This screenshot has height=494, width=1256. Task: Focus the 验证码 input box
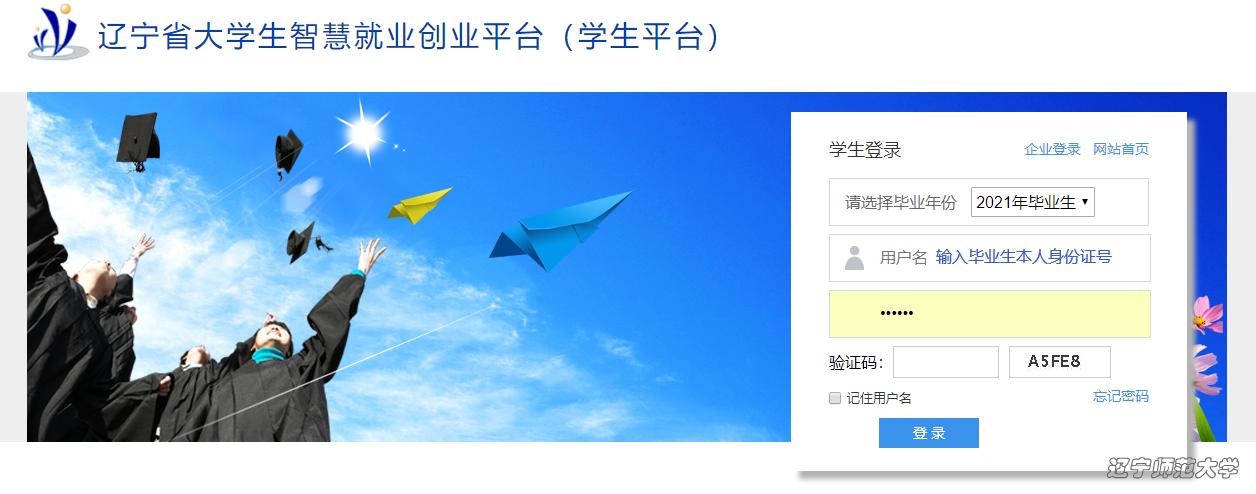[x=946, y=362]
